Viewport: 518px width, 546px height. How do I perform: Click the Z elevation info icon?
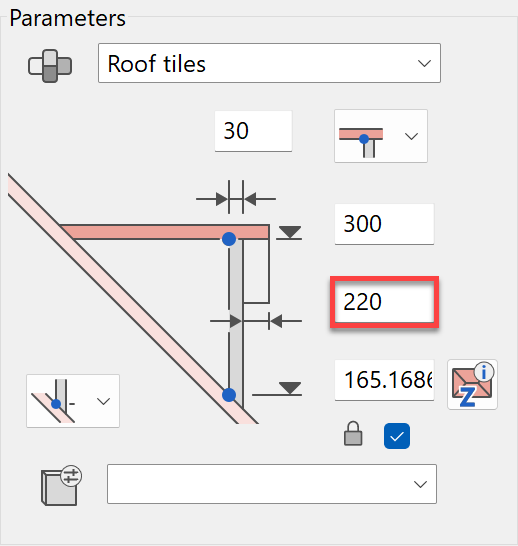coord(472,384)
